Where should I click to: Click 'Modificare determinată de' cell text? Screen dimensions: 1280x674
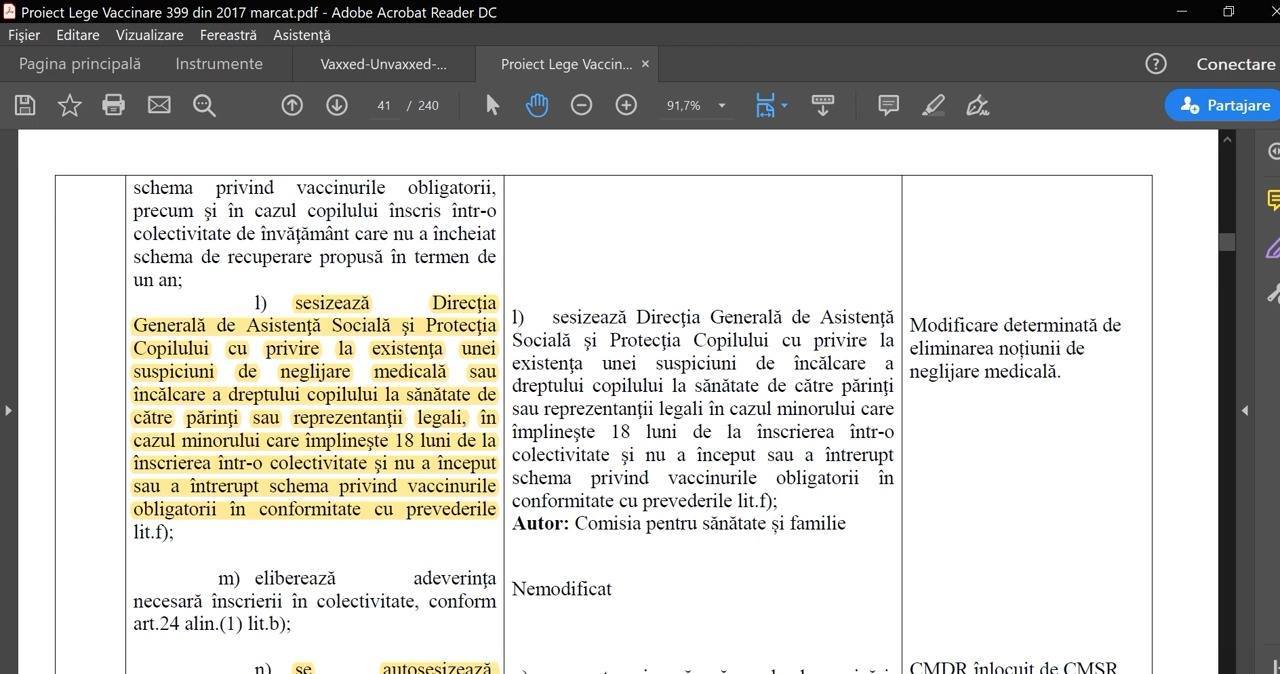[x=1015, y=325]
